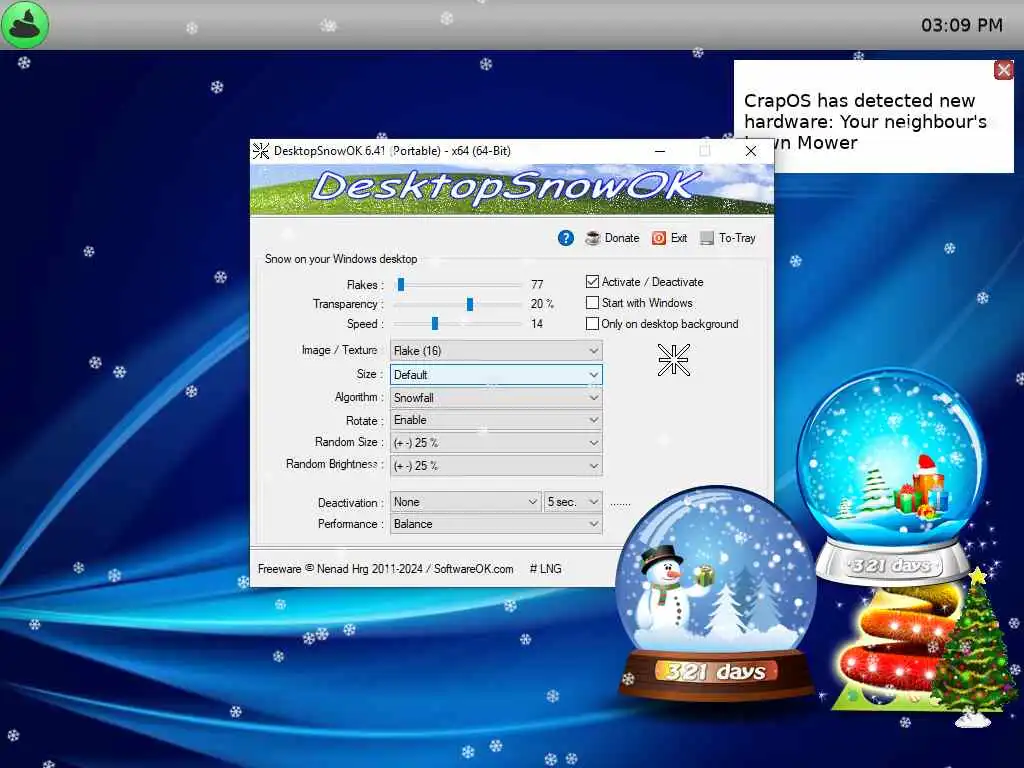Open the Performance dropdown showing Balance
This screenshot has width=1024, height=768.
click(x=496, y=524)
